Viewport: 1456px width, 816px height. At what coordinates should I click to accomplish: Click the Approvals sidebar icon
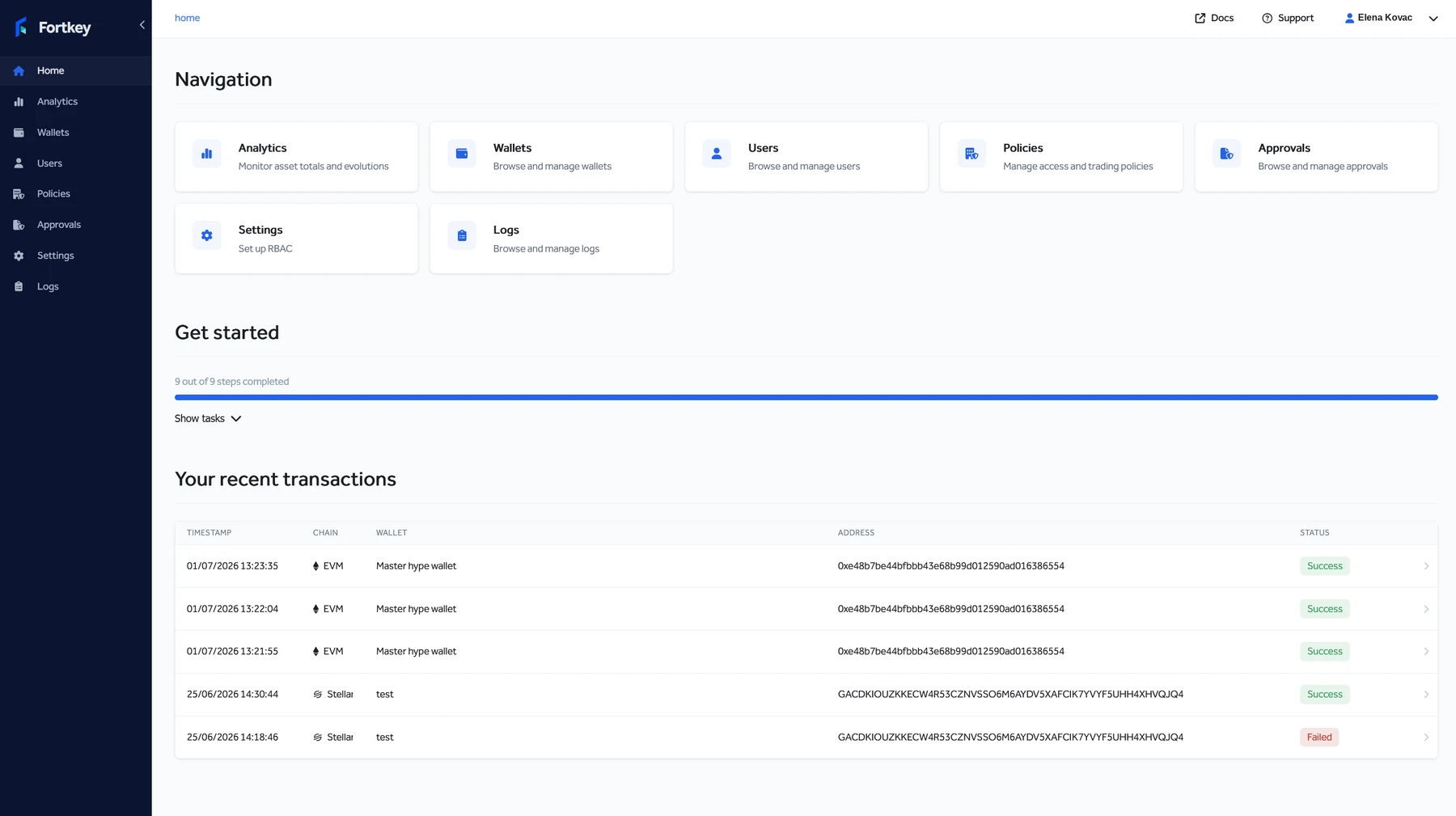pyautogui.click(x=19, y=225)
